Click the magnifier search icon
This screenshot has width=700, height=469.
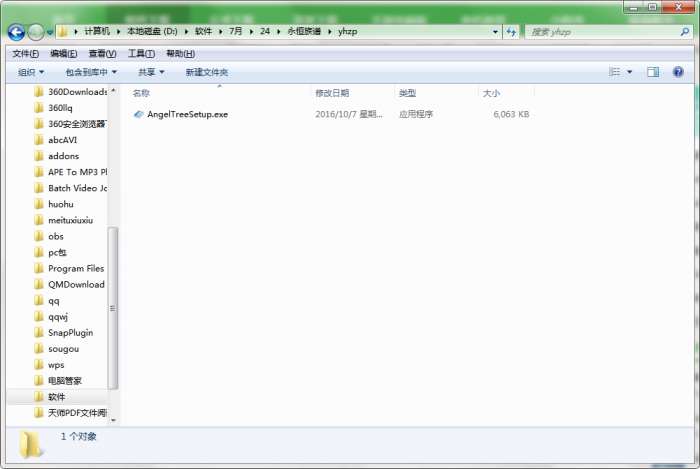coord(685,32)
